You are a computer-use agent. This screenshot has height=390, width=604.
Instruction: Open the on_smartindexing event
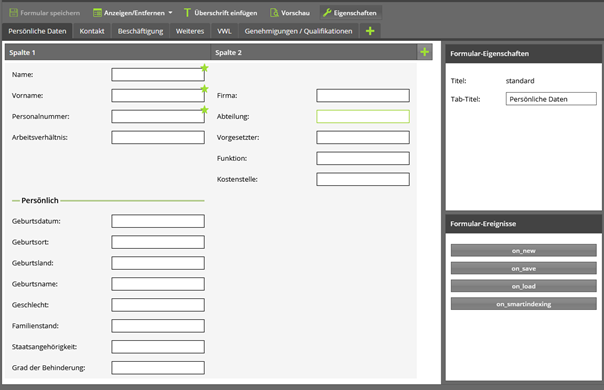[523, 304]
